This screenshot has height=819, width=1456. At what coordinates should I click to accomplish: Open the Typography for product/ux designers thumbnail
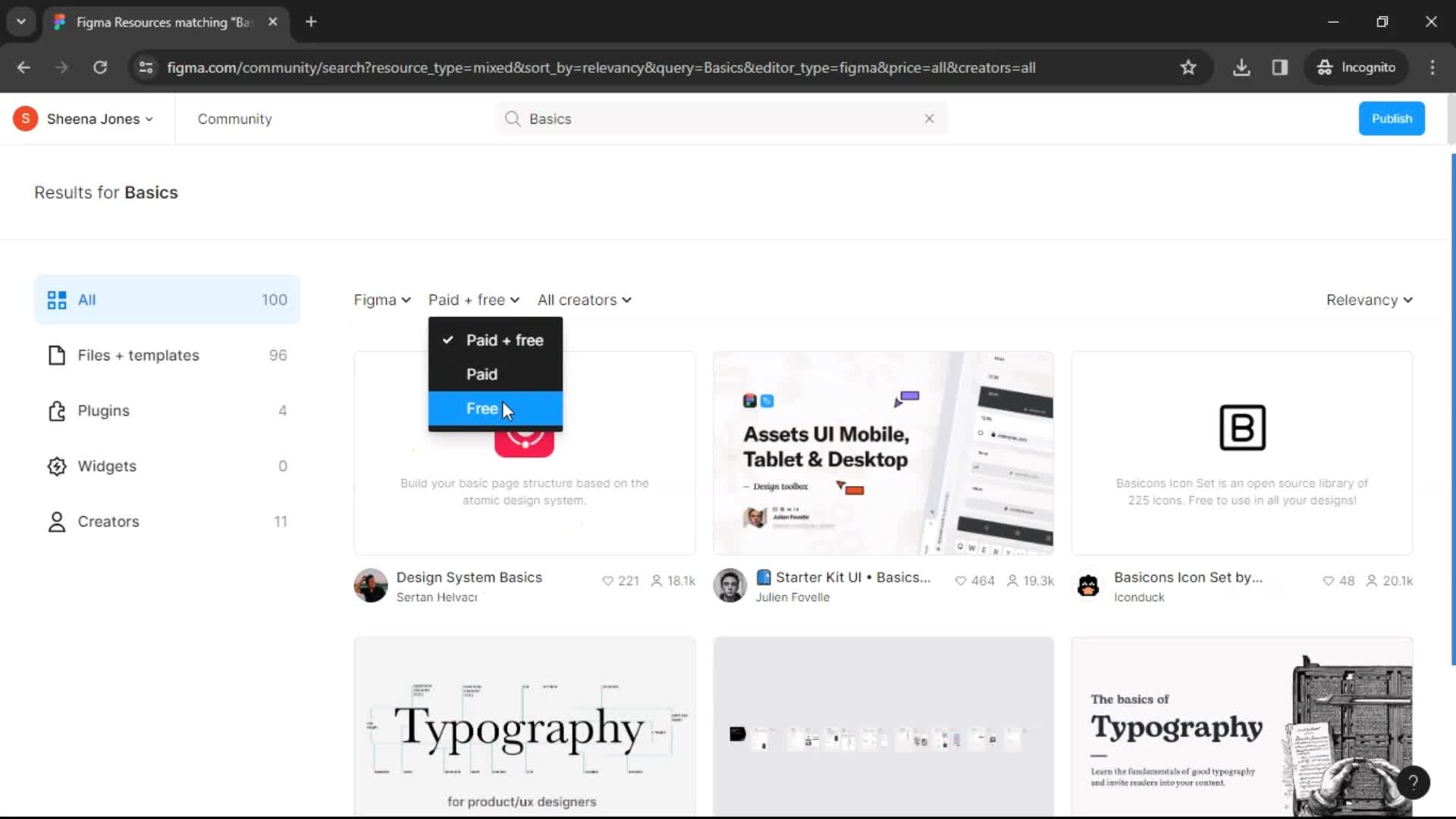pyautogui.click(x=525, y=726)
